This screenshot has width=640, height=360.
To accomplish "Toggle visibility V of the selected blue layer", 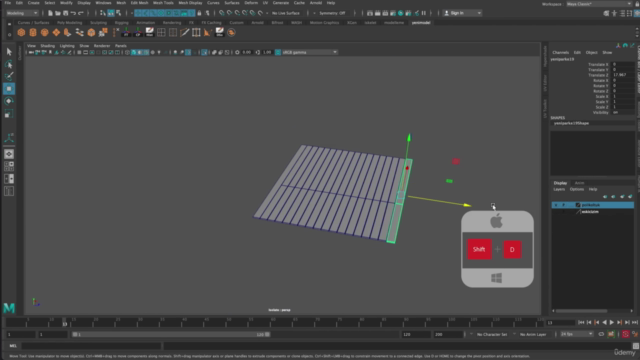I will 556,205.
